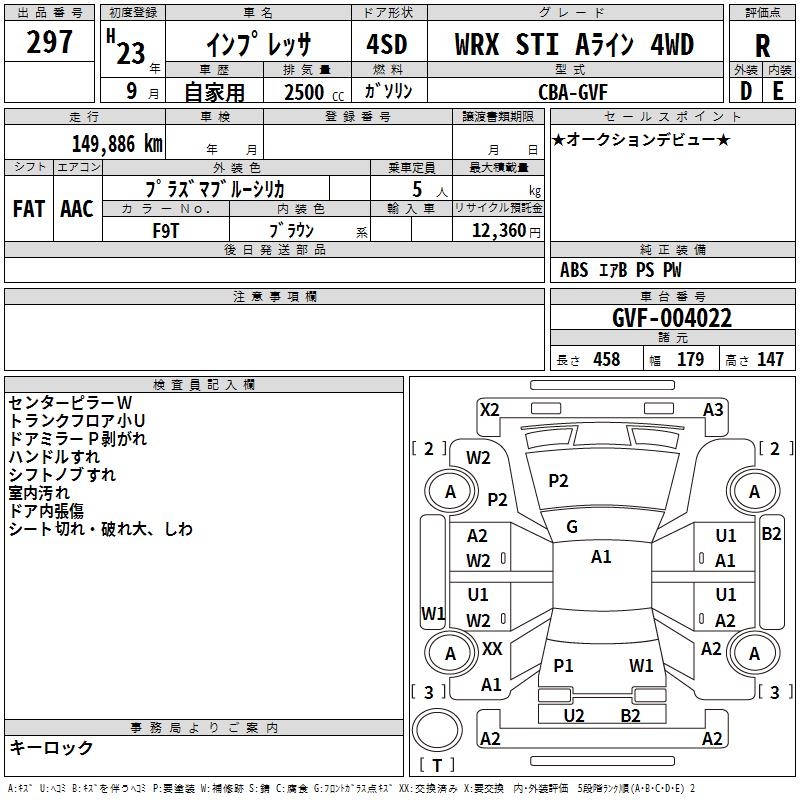Click the model code CBA-GVF
This screenshot has height=800, width=800.
(x=573, y=92)
